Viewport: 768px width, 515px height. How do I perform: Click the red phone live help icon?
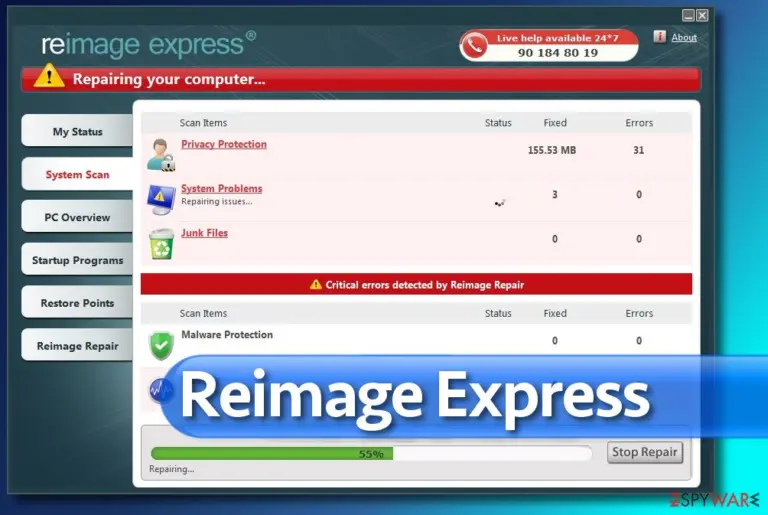pyautogui.click(x=474, y=46)
